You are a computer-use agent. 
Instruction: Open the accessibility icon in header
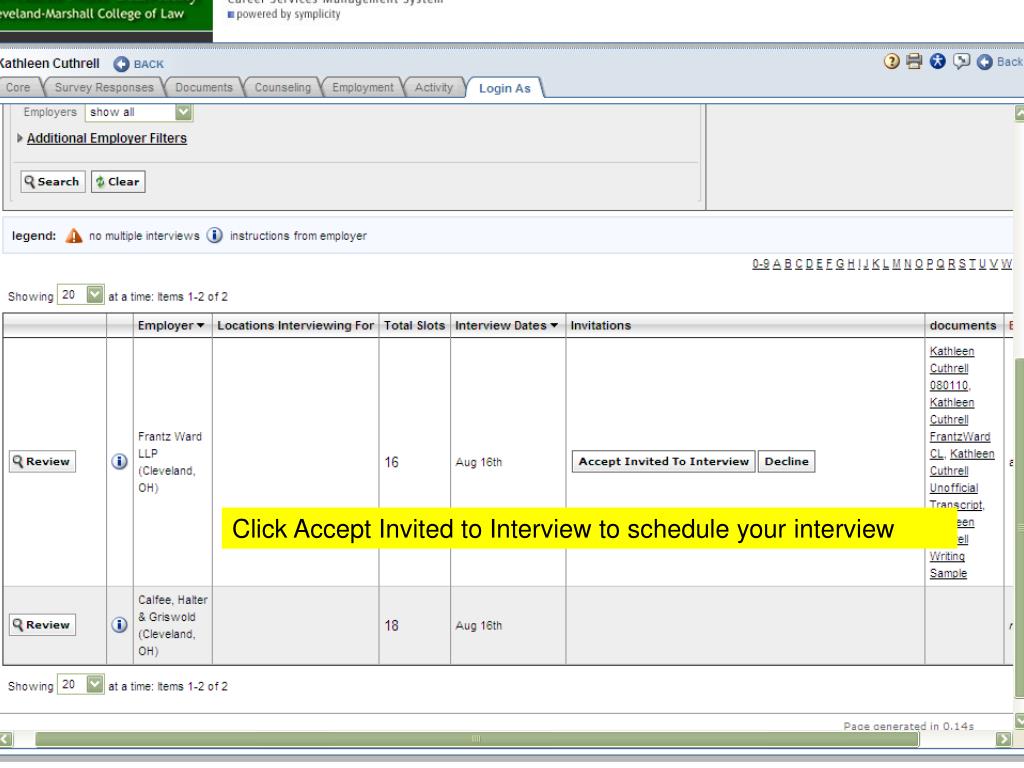[938, 61]
